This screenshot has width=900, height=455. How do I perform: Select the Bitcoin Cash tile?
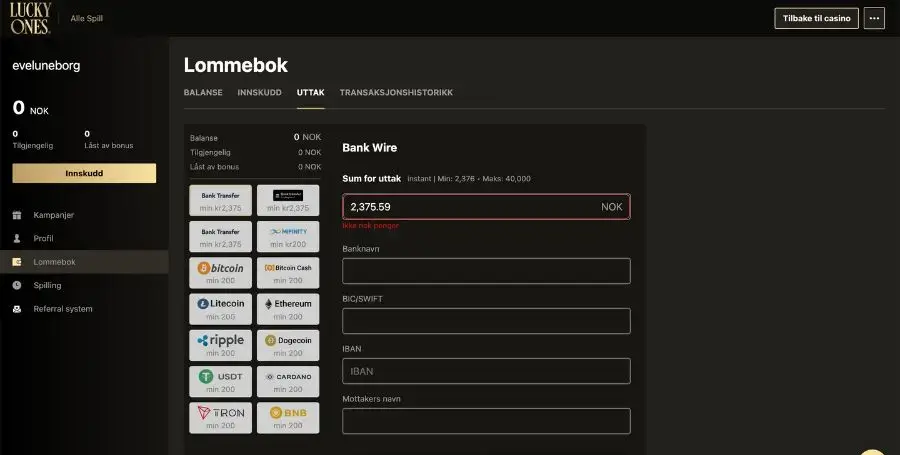pyautogui.click(x=288, y=273)
